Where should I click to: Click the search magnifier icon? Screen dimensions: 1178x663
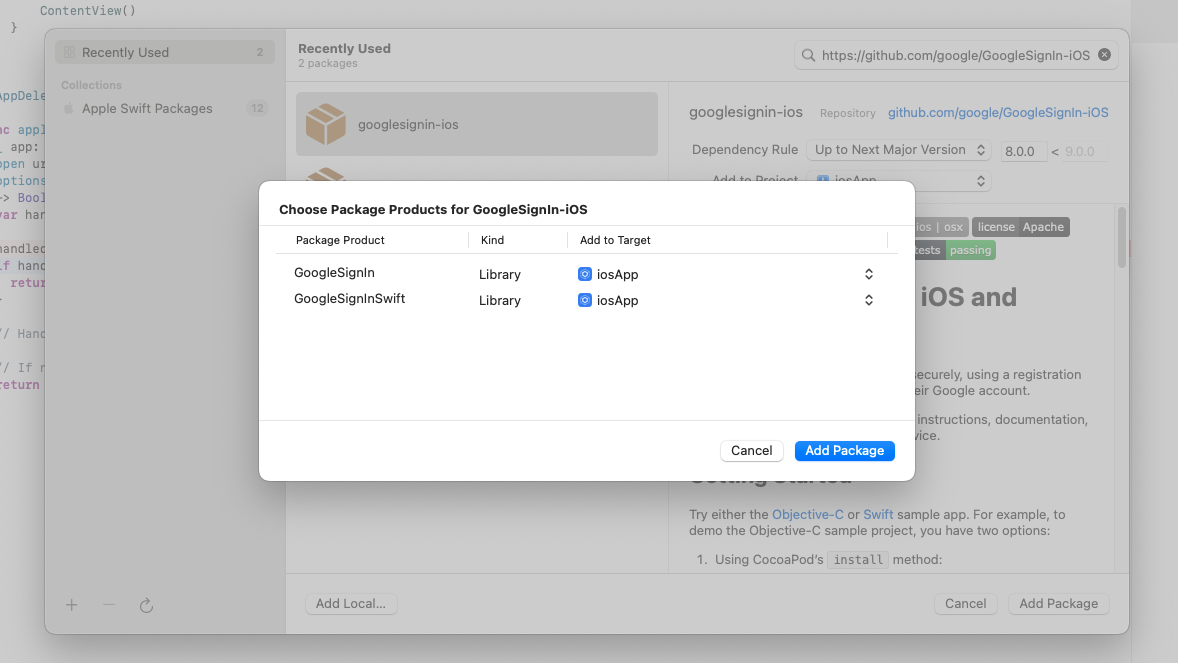pos(808,55)
